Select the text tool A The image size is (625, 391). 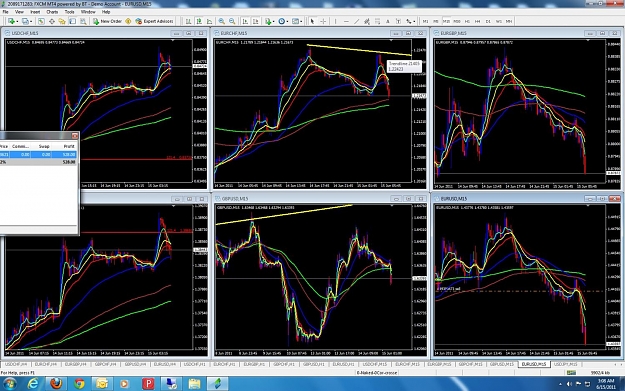387,21
